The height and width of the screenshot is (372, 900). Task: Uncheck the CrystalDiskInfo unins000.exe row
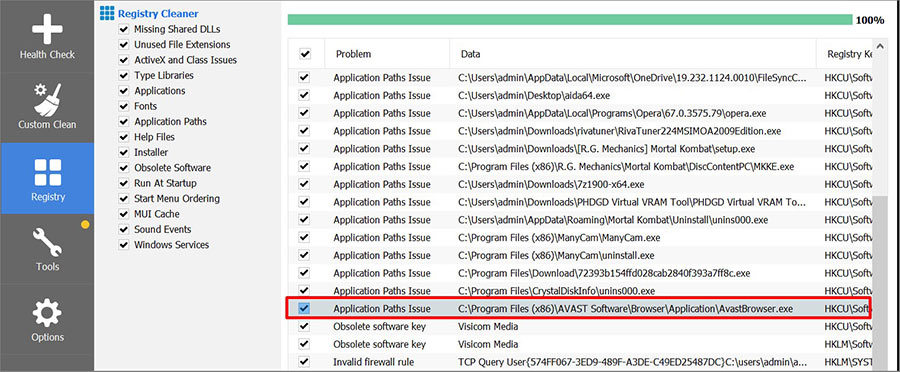[x=304, y=291]
